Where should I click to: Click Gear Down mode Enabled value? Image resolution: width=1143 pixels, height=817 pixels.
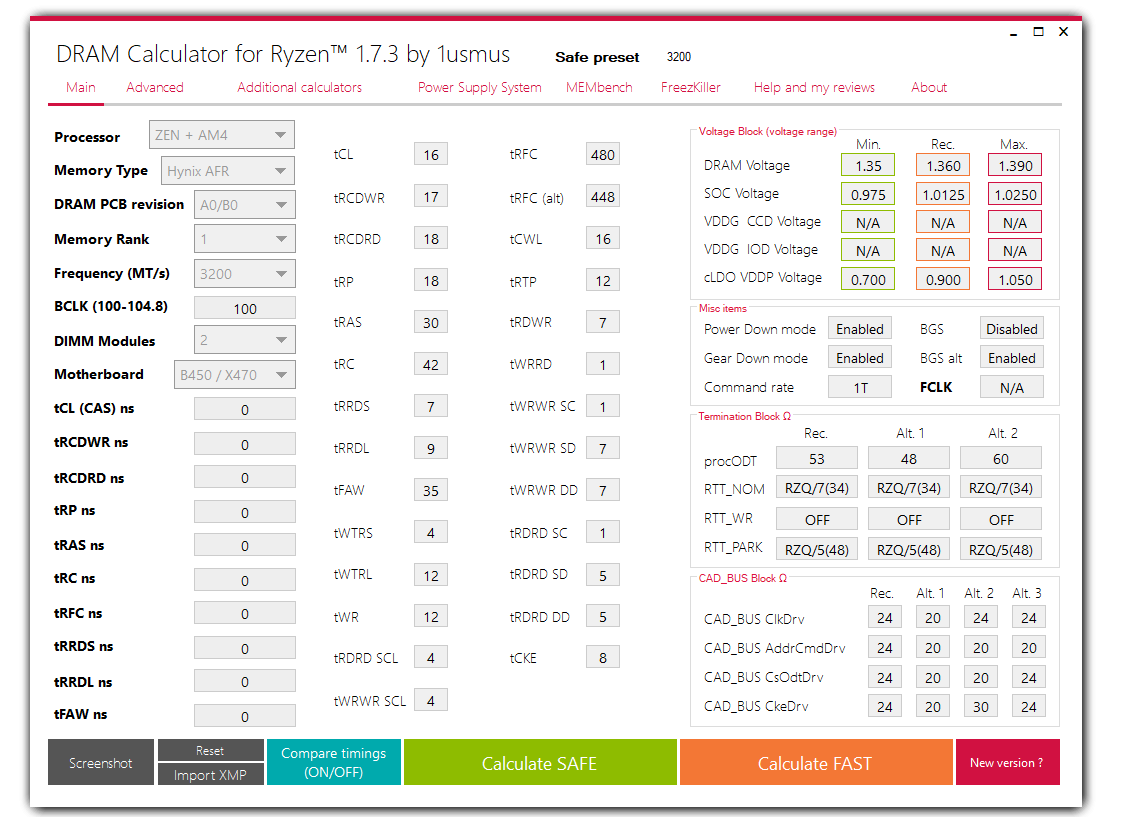point(859,358)
